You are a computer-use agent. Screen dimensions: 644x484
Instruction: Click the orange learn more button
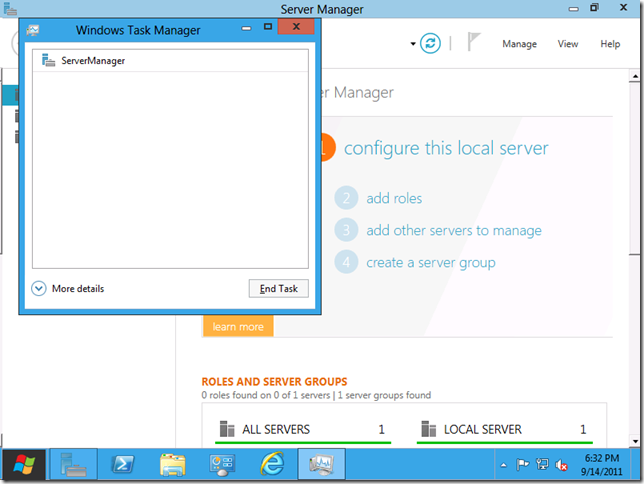coord(238,327)
